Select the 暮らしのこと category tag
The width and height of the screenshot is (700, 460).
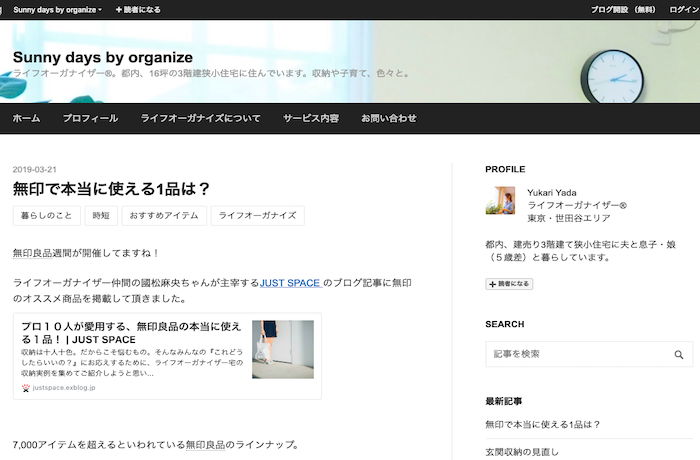(x=46, y=215)
